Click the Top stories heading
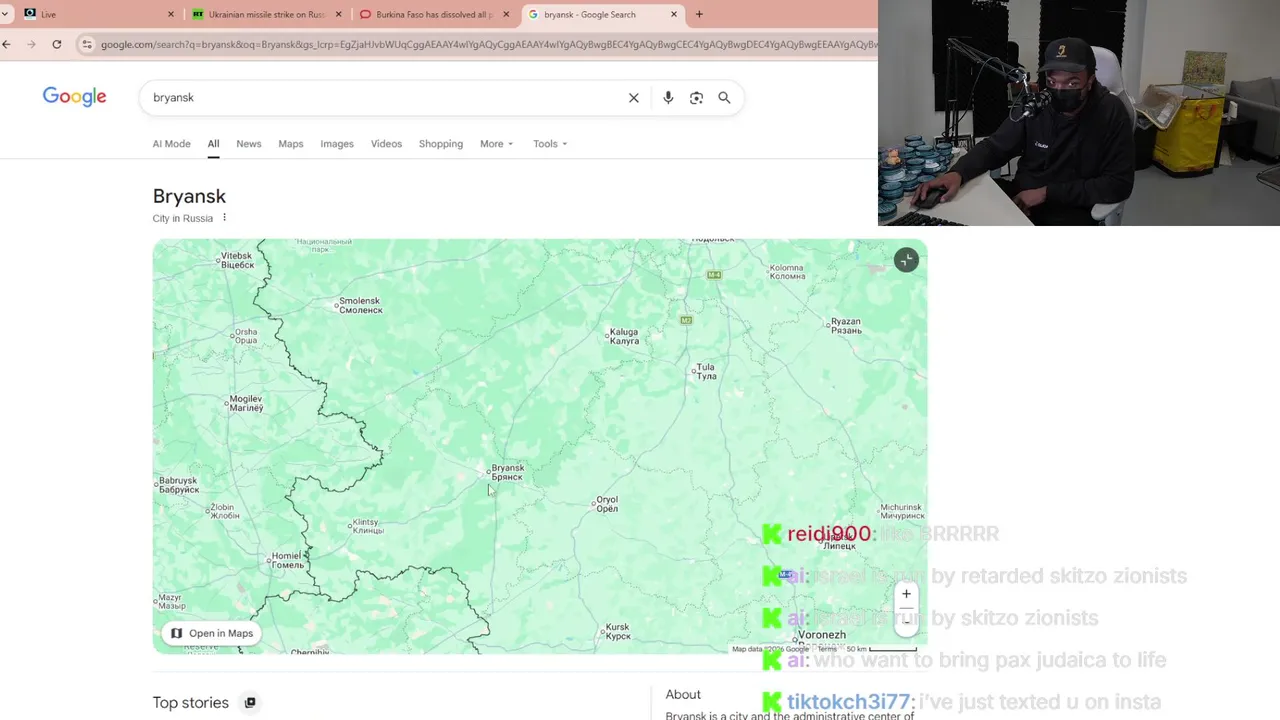The image size is (1280, 720). (190, 702)
